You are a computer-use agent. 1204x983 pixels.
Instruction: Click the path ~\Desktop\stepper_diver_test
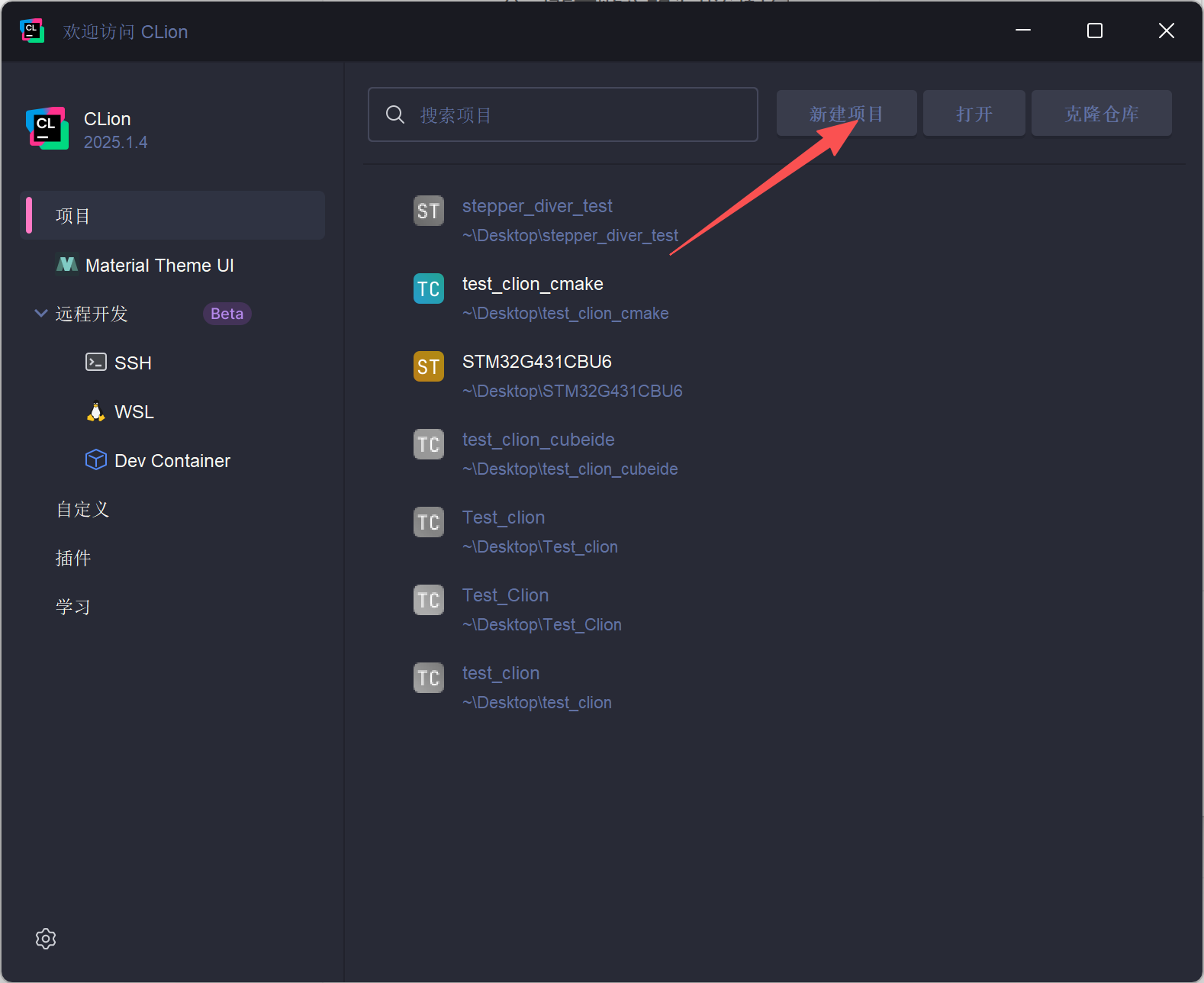[570, 235]
